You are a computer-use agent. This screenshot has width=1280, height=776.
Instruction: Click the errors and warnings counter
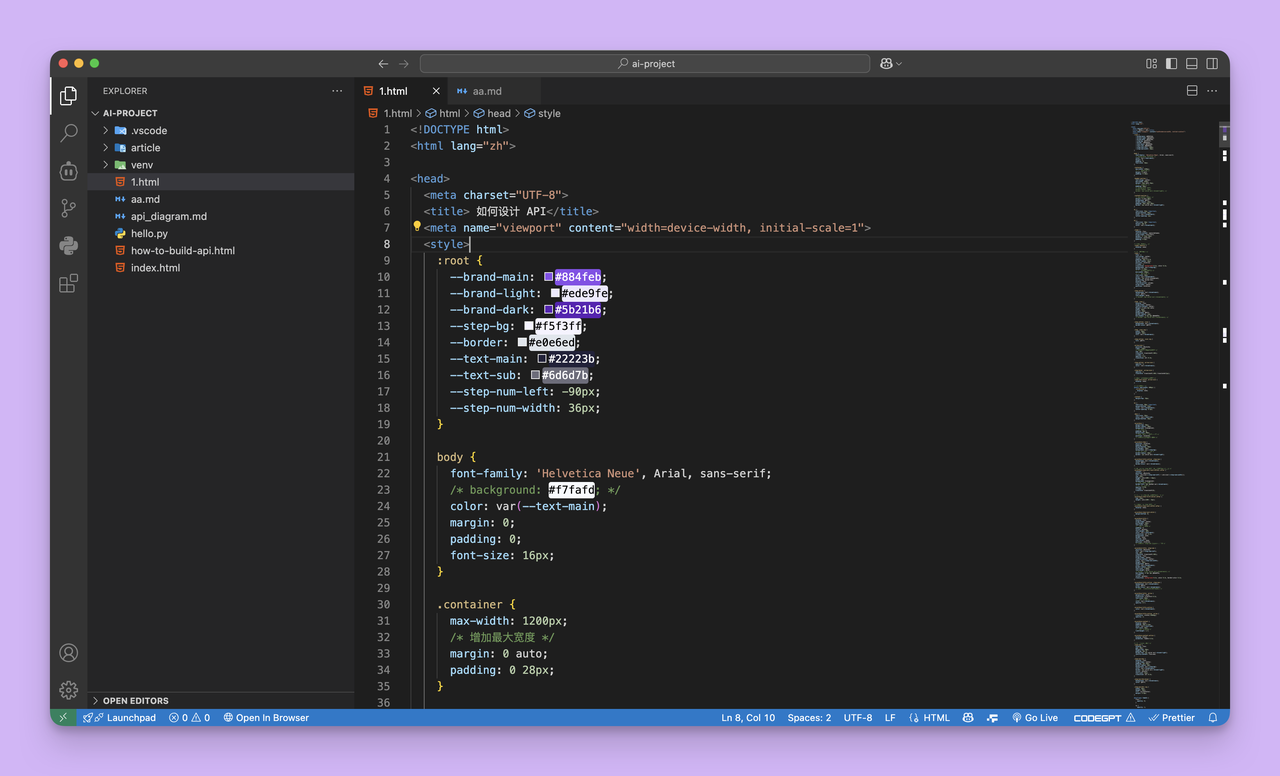pos(189,718)
